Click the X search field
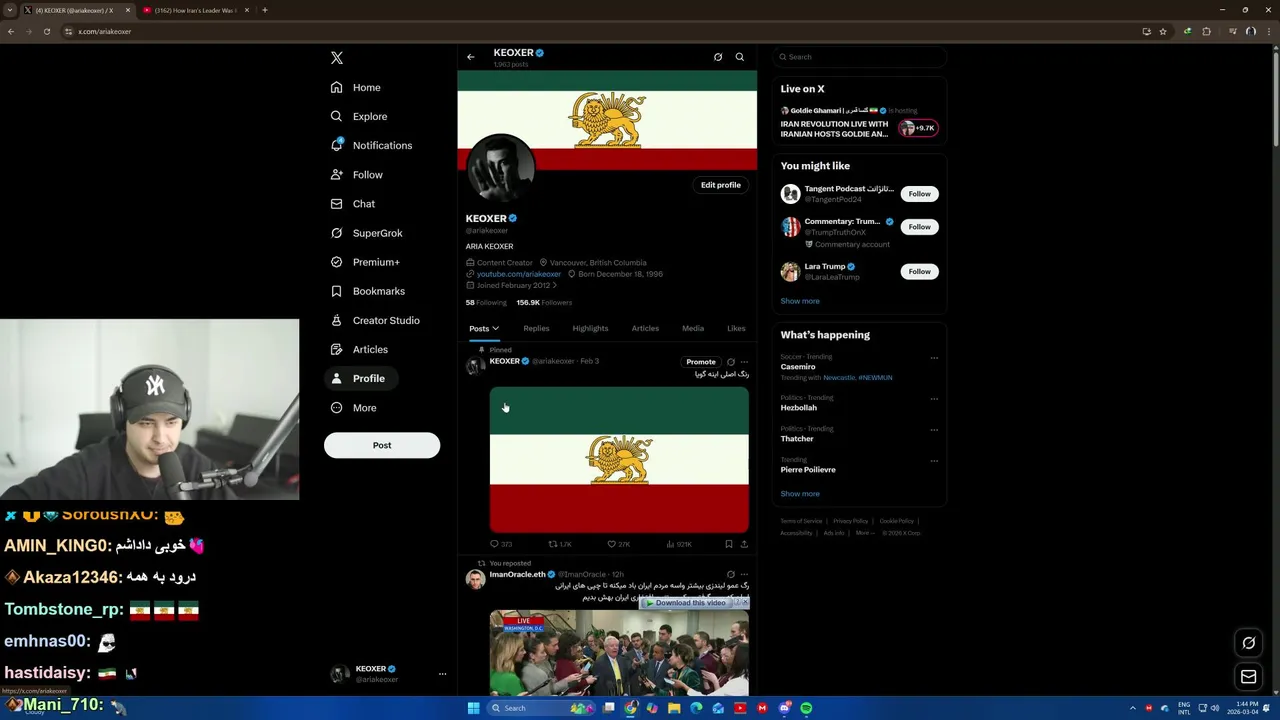1280x720 pixels. pos(860,57)
